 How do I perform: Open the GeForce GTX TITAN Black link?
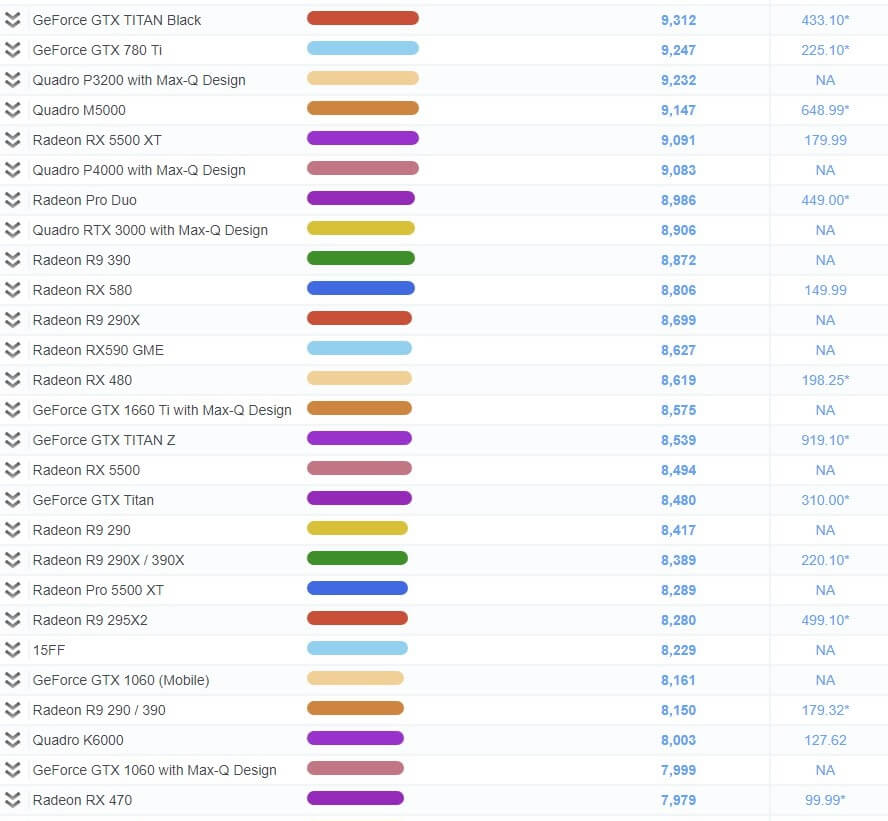tap(117, 20)
